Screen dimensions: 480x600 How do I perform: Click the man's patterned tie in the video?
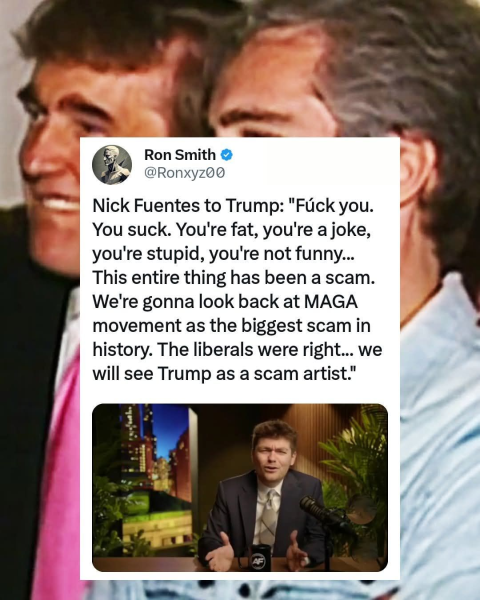tap(269, 517)
